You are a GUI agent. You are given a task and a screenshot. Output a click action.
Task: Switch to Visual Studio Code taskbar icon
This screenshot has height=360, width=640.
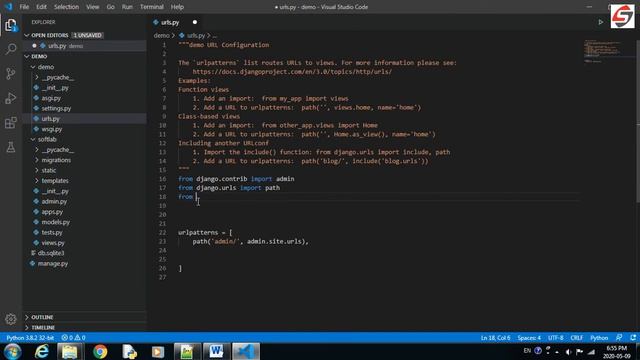(x=246, y=351)
